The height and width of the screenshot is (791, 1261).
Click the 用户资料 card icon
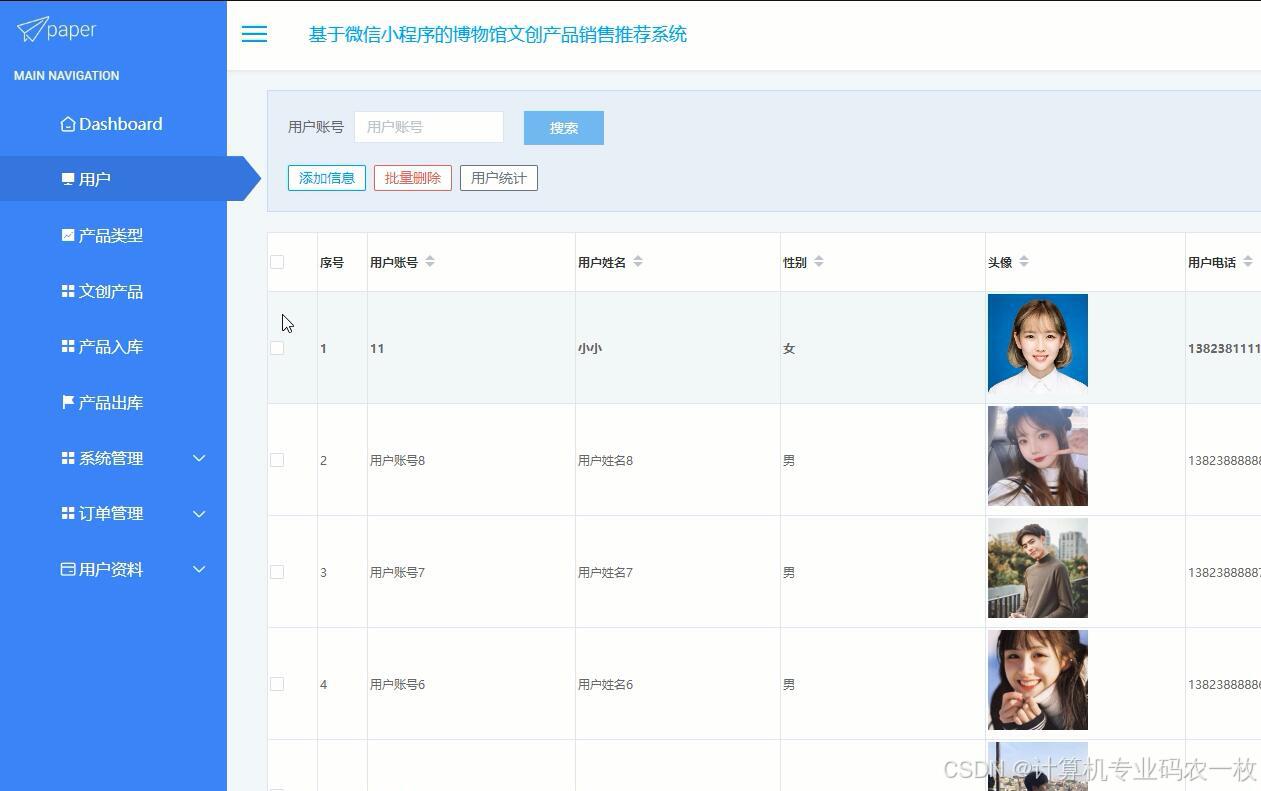pyautogui.click(x=68, y=569)
